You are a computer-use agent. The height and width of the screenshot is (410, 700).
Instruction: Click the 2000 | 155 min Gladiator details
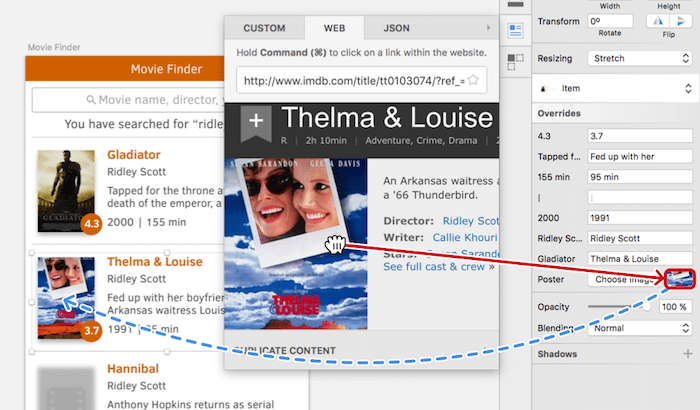(x=146, y=222)
